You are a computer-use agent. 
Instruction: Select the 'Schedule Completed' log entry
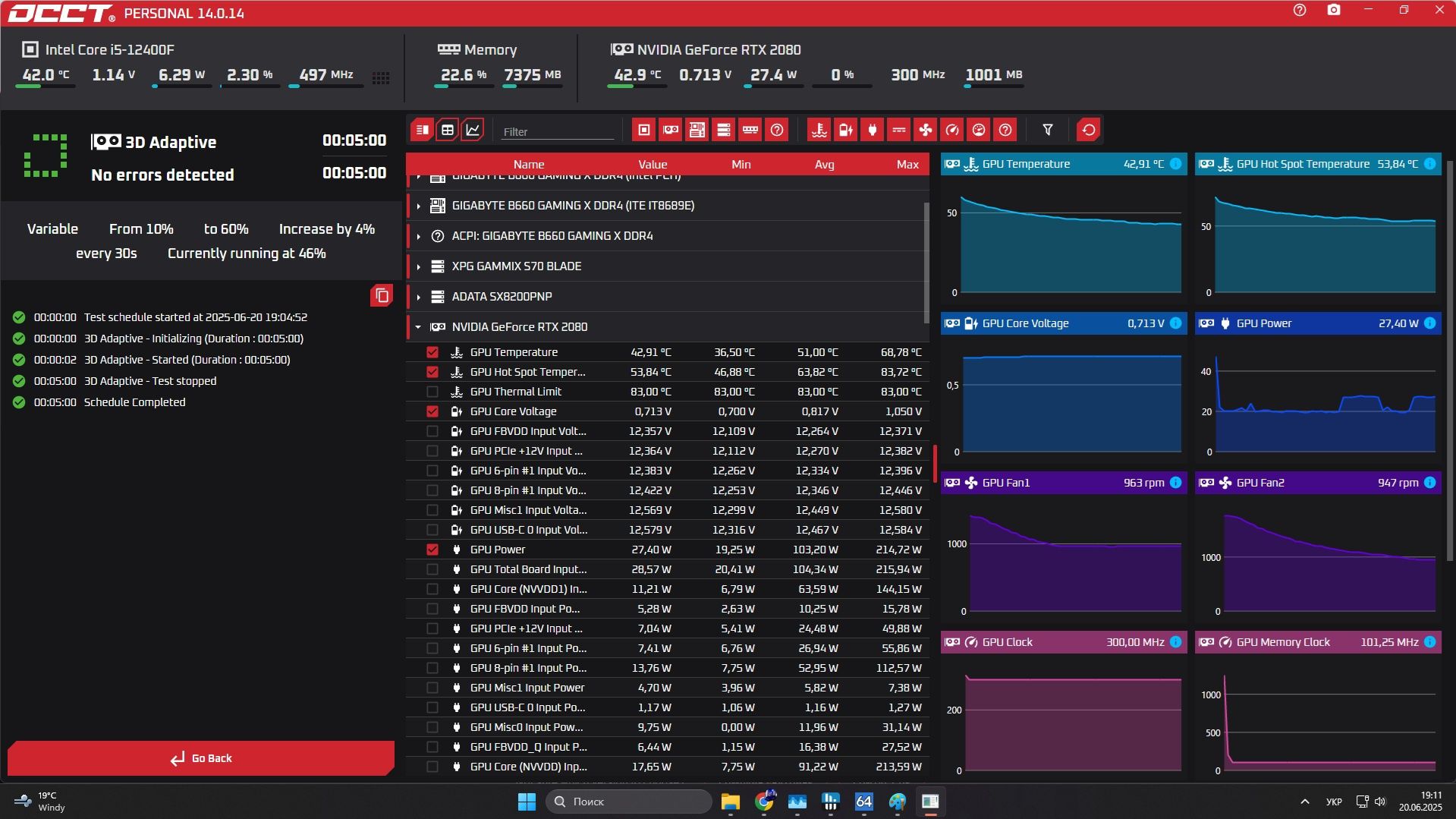(134, 402)
